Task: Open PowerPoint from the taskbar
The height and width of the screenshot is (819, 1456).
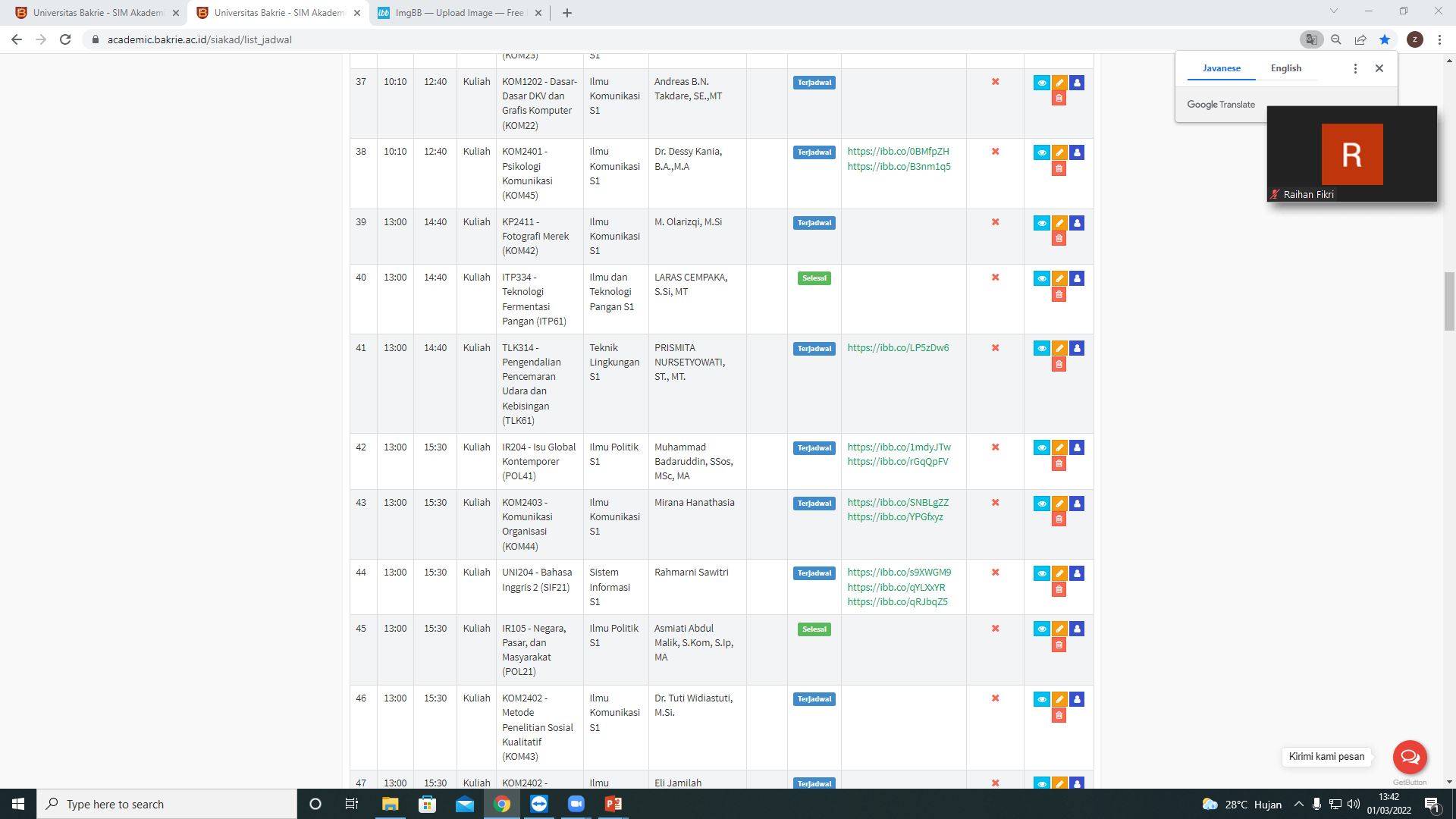Action: (x=613, y=804)
